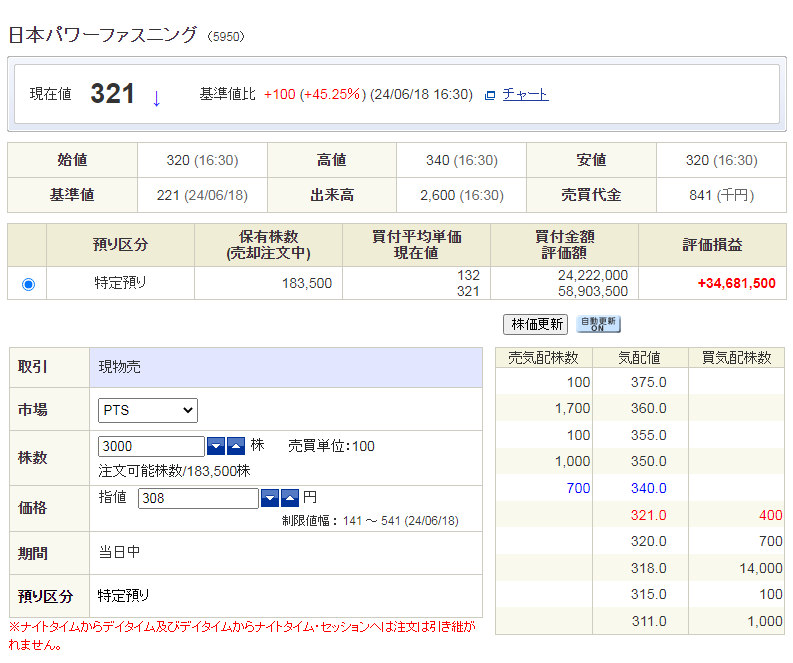This screenshot has width=793, height=663.
Task: Select the 特定預り radio button
Action: [x=28, y=284]
